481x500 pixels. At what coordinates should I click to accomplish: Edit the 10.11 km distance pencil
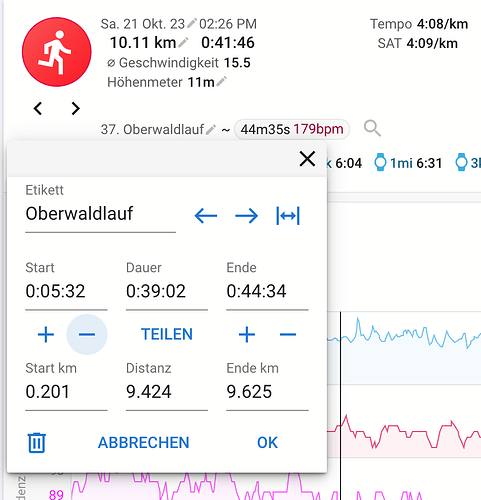(183, 42)
